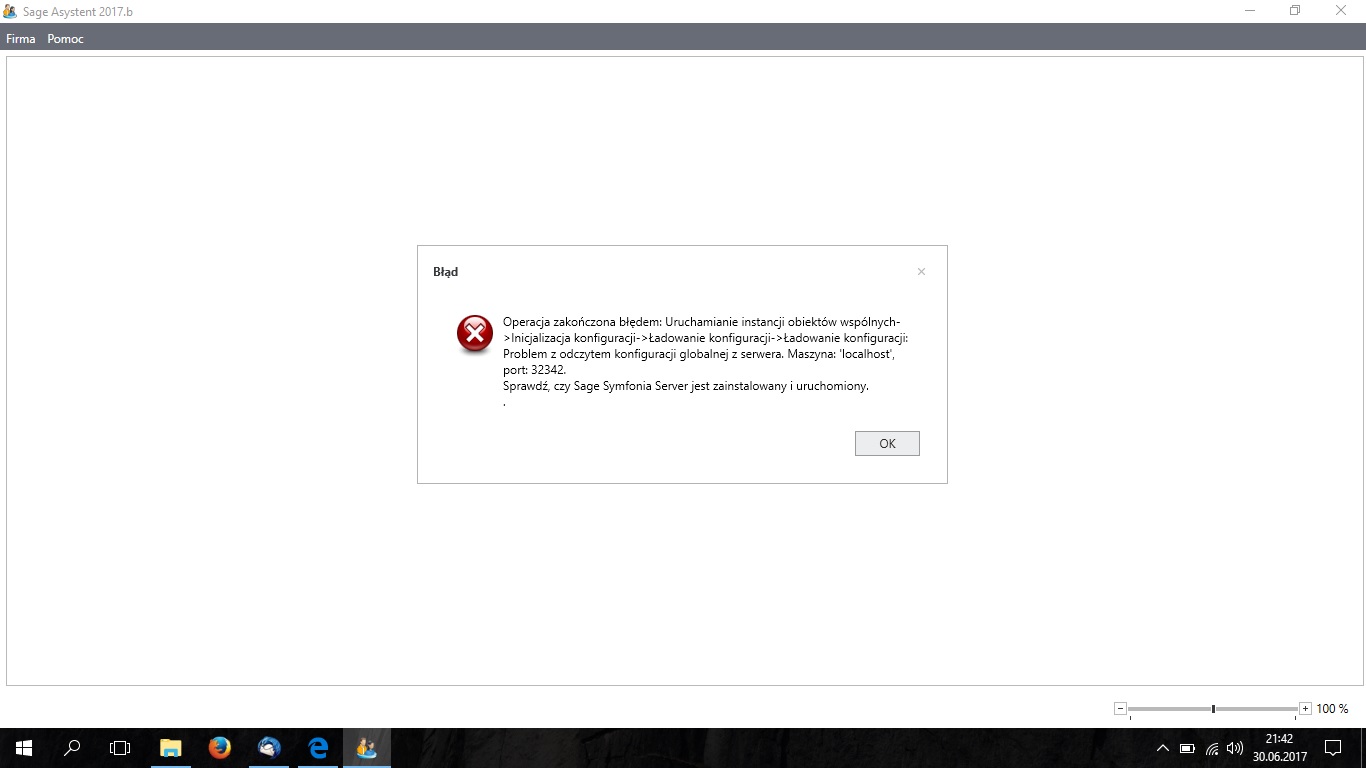Viewport: 1366px width, 768px height.
Task: Launch Firefox from the taskbar
Action: pos(219,747)
